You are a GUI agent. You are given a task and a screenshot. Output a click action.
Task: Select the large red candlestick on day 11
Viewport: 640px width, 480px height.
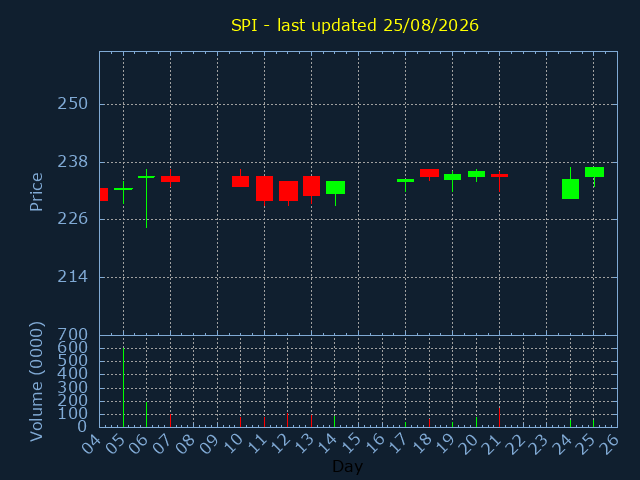click(x=264, y=189)
